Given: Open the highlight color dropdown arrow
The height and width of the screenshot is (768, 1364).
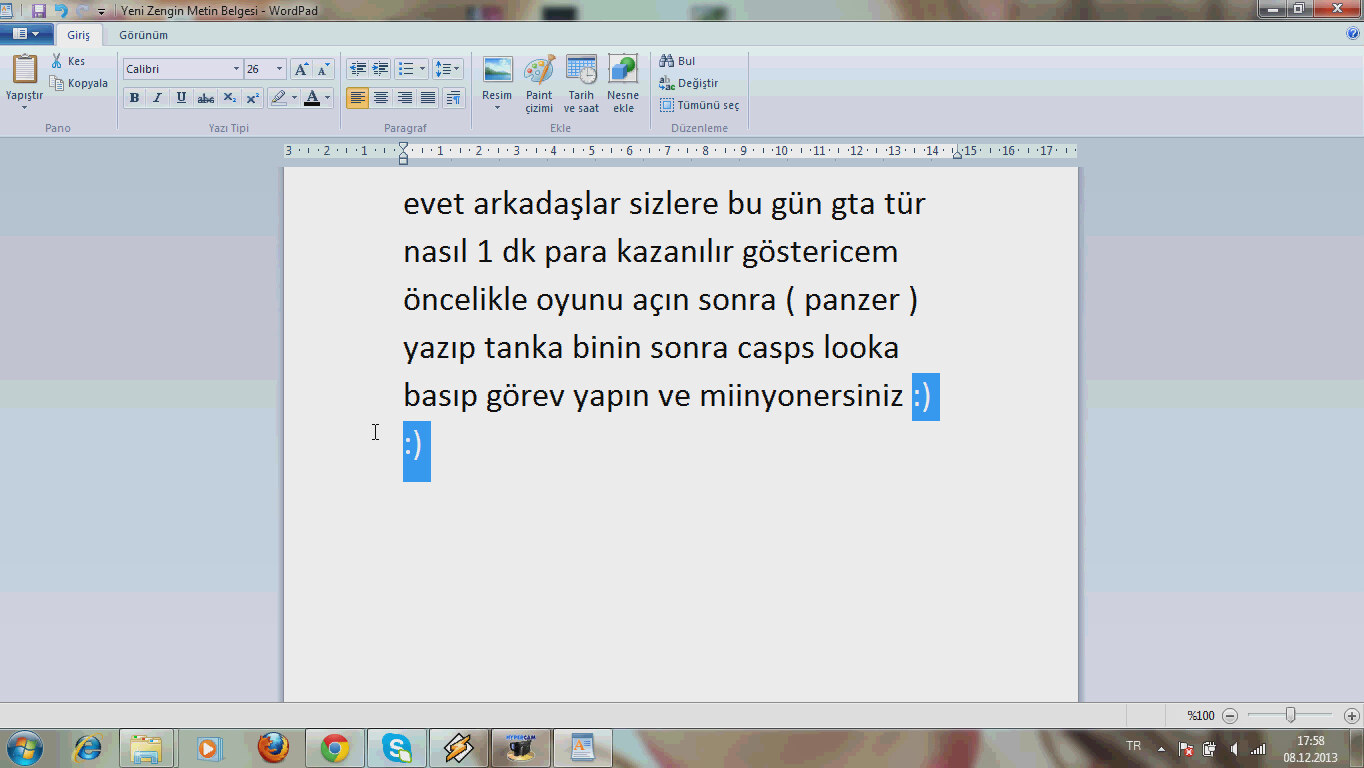Looking at the screenshot, I should point(294,98).
